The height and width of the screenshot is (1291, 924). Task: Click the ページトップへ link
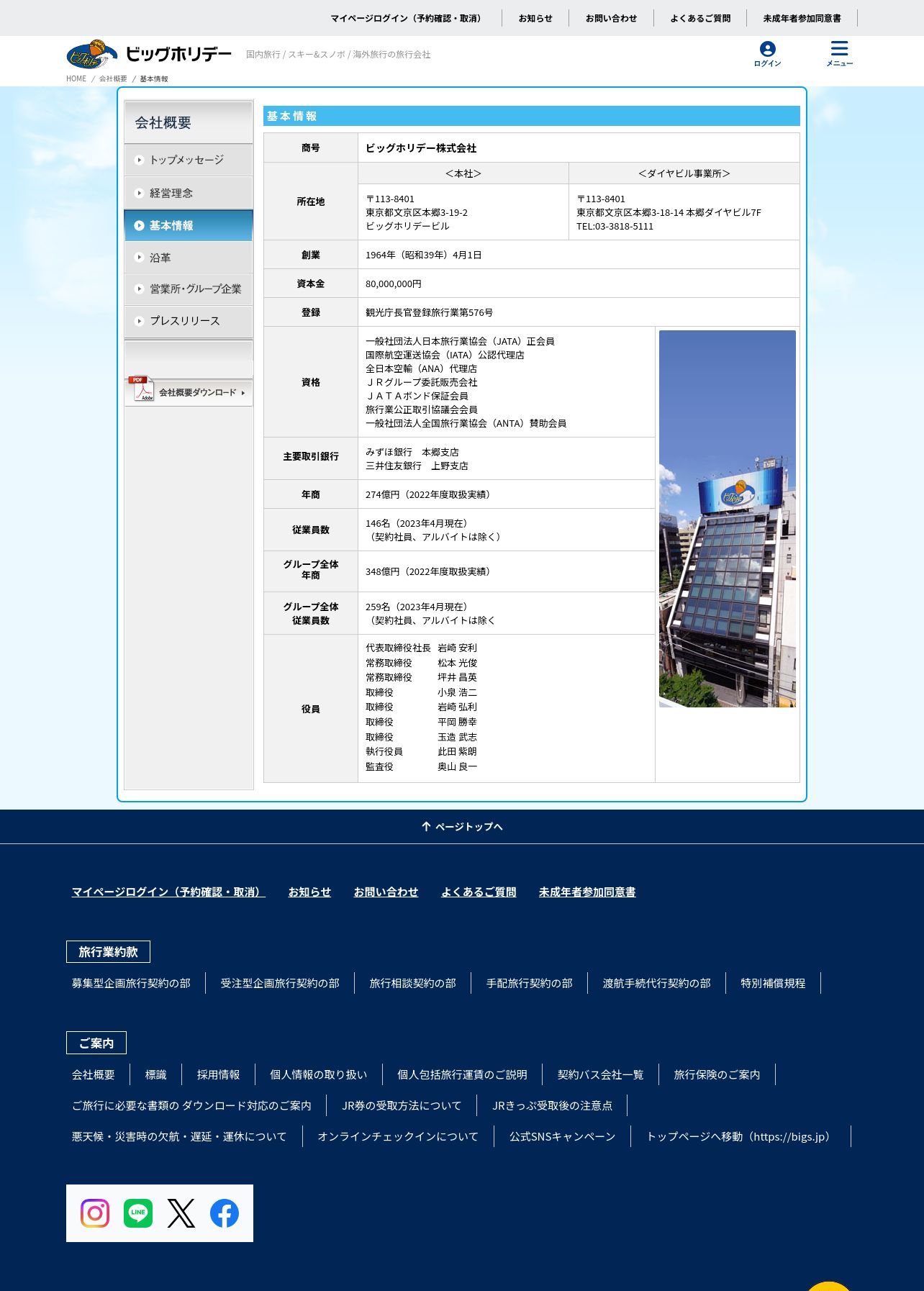pyautogui.click(x=462, y=826)
